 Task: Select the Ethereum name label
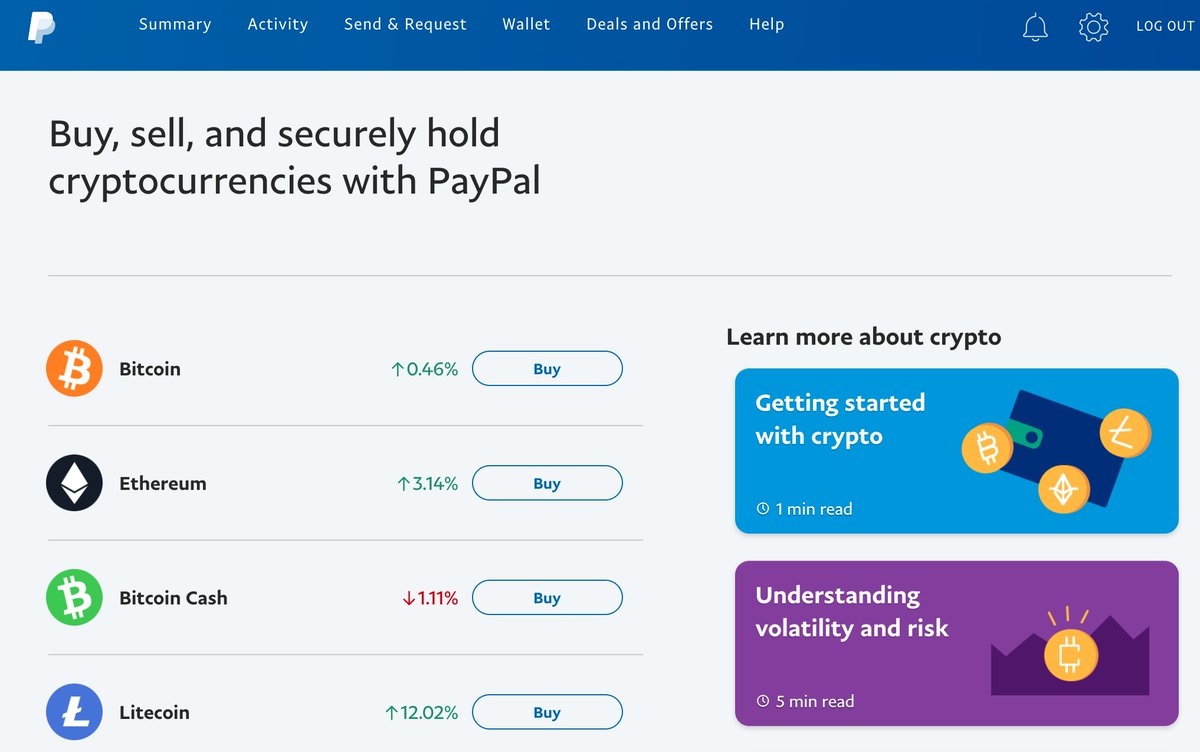pos(163,483)
